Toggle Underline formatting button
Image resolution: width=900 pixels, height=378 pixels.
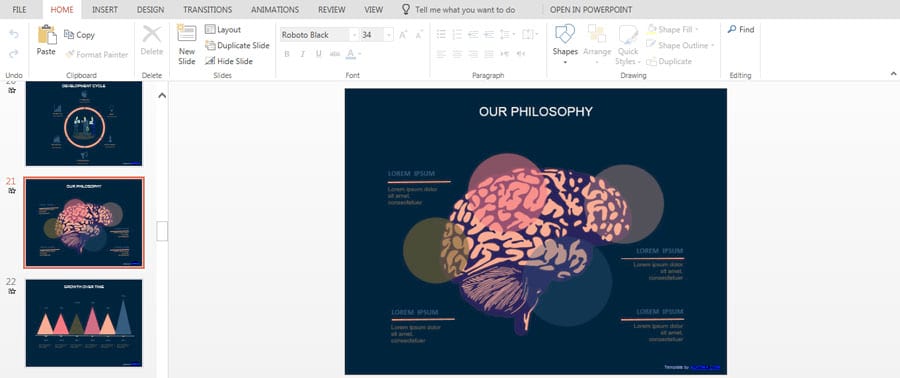[319, 54]
